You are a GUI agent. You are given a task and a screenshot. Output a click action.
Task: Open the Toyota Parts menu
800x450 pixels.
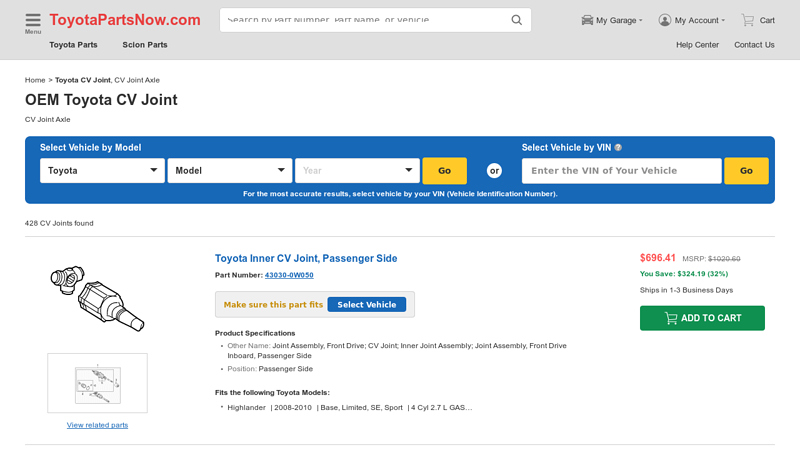(x=73, y=45)
